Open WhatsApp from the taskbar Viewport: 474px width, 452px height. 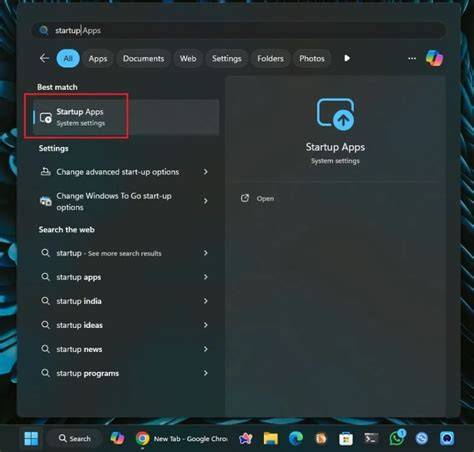[396, 438]
